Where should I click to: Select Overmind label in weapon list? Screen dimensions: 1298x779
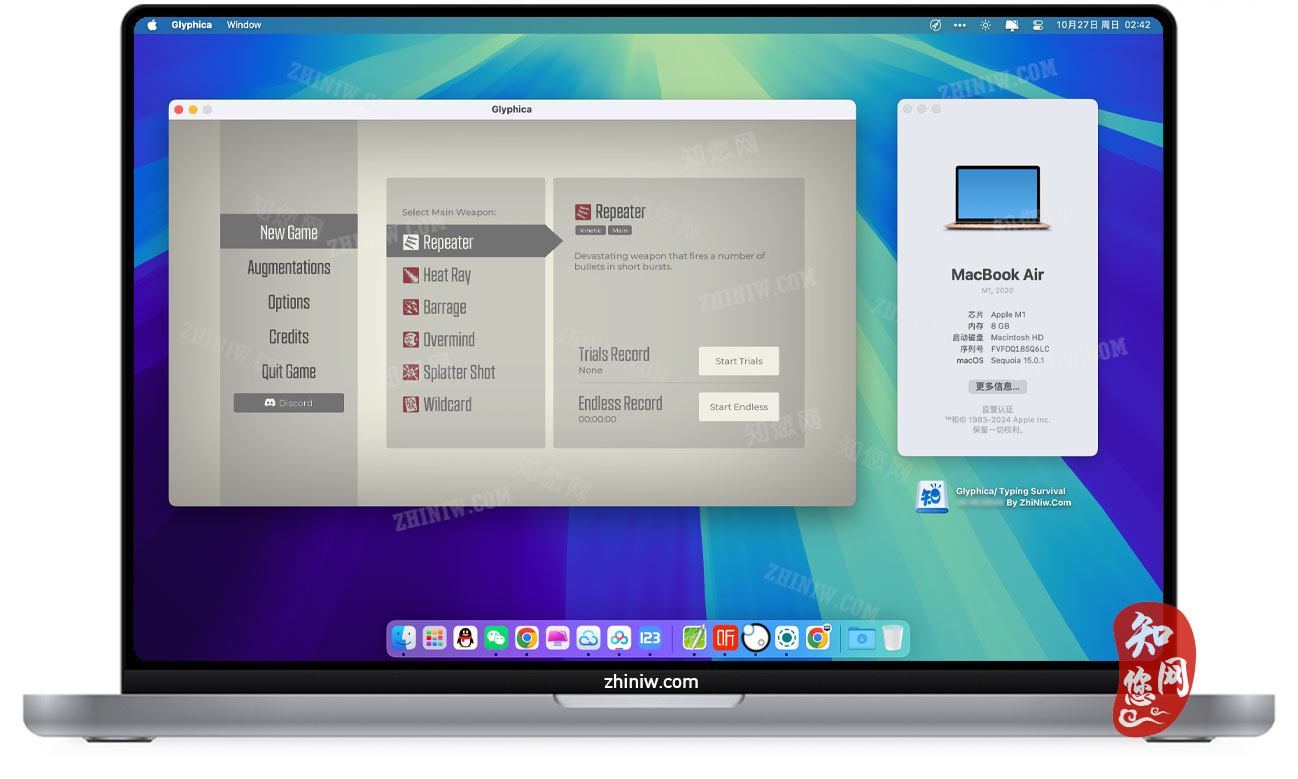click(449, 340)
